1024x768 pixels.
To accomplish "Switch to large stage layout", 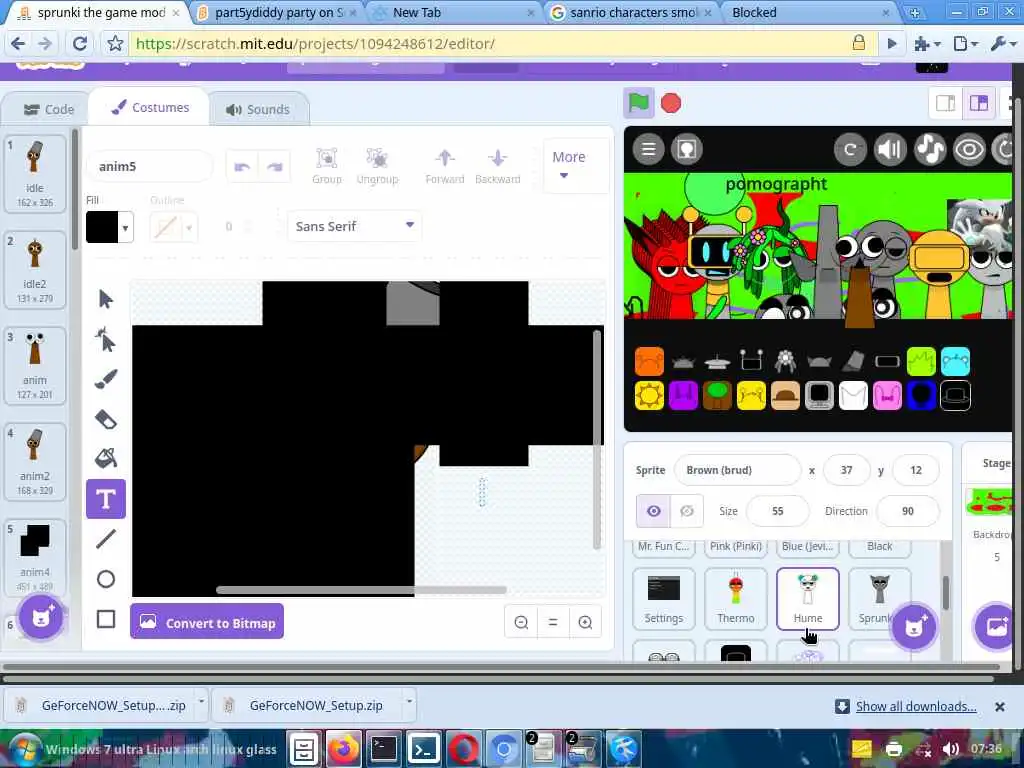I will coord(978,103).
